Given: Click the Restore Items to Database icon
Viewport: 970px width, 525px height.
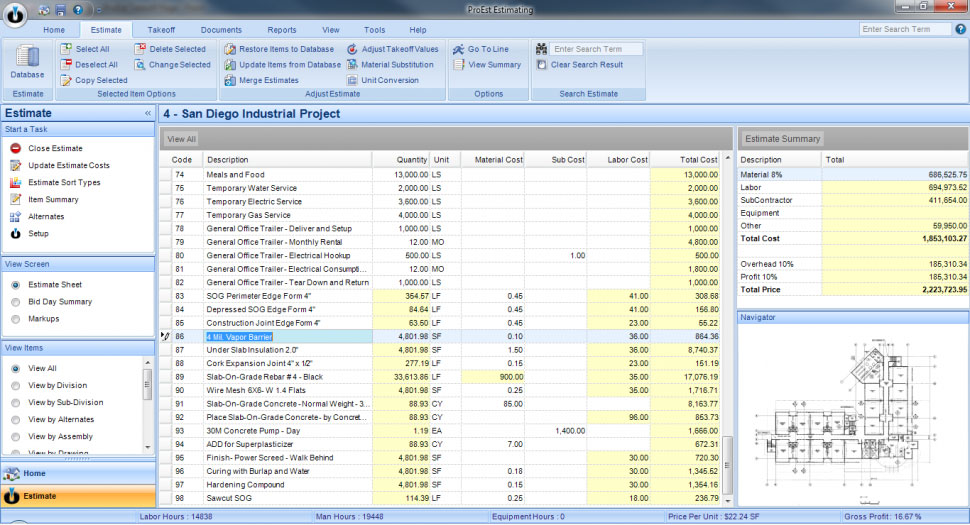Looking at the screenshot, I should 230,49.
